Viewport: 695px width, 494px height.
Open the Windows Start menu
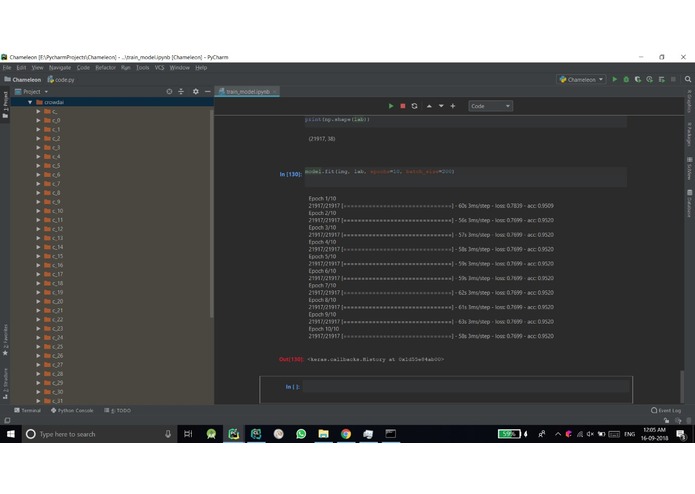pyautogui.click(x=11, y=434)
